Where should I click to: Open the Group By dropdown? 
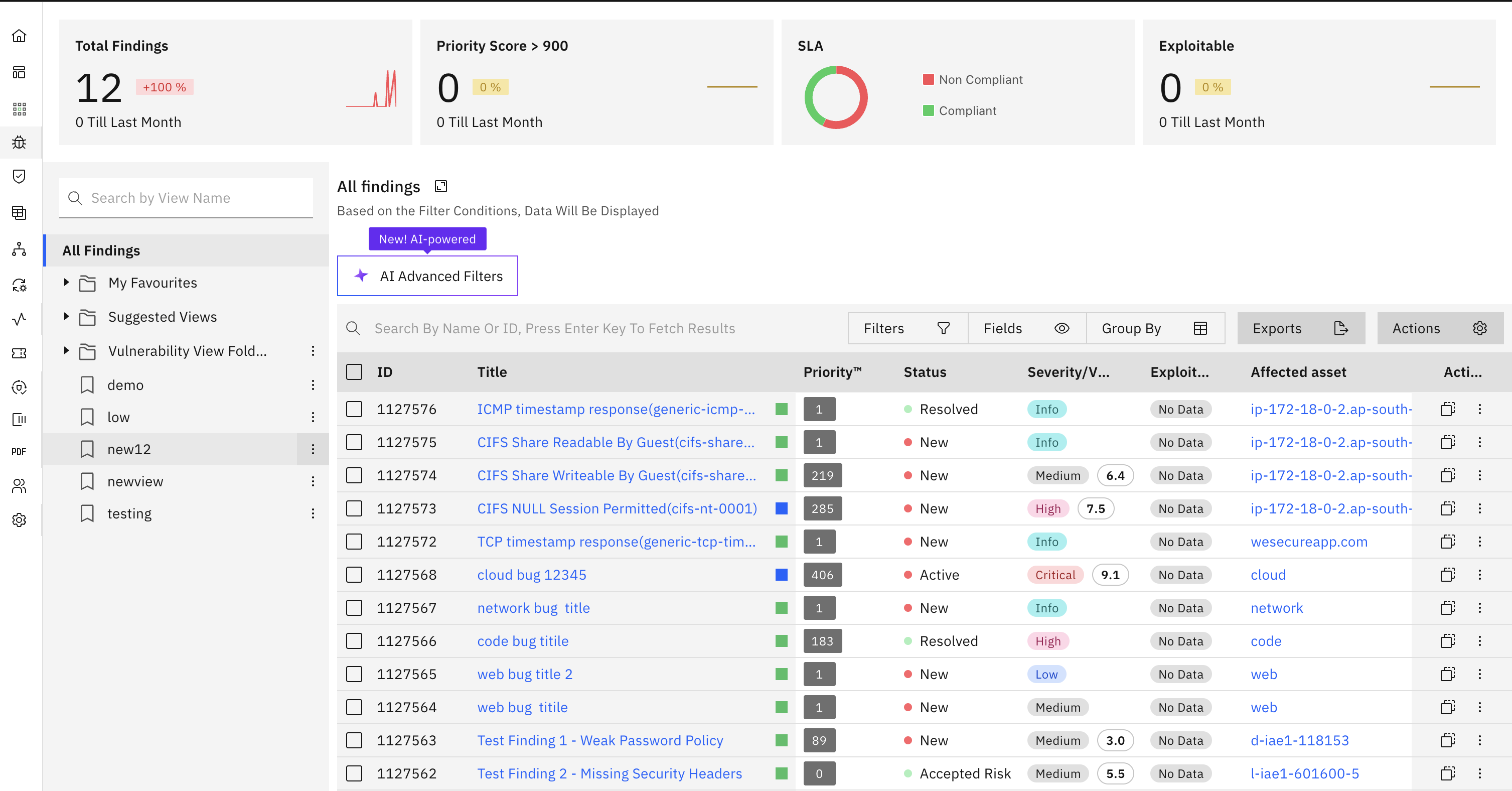pyautogui.click(x=1154, y=328)
